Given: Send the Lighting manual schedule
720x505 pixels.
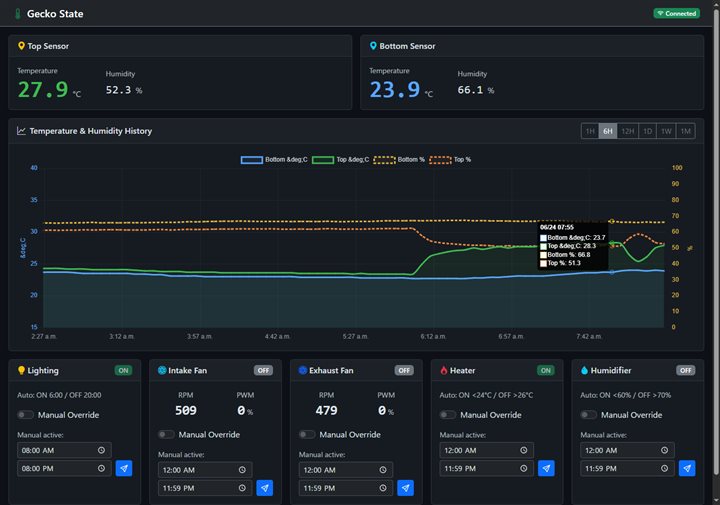Looking at the screenshot, I should click(124, 468).
